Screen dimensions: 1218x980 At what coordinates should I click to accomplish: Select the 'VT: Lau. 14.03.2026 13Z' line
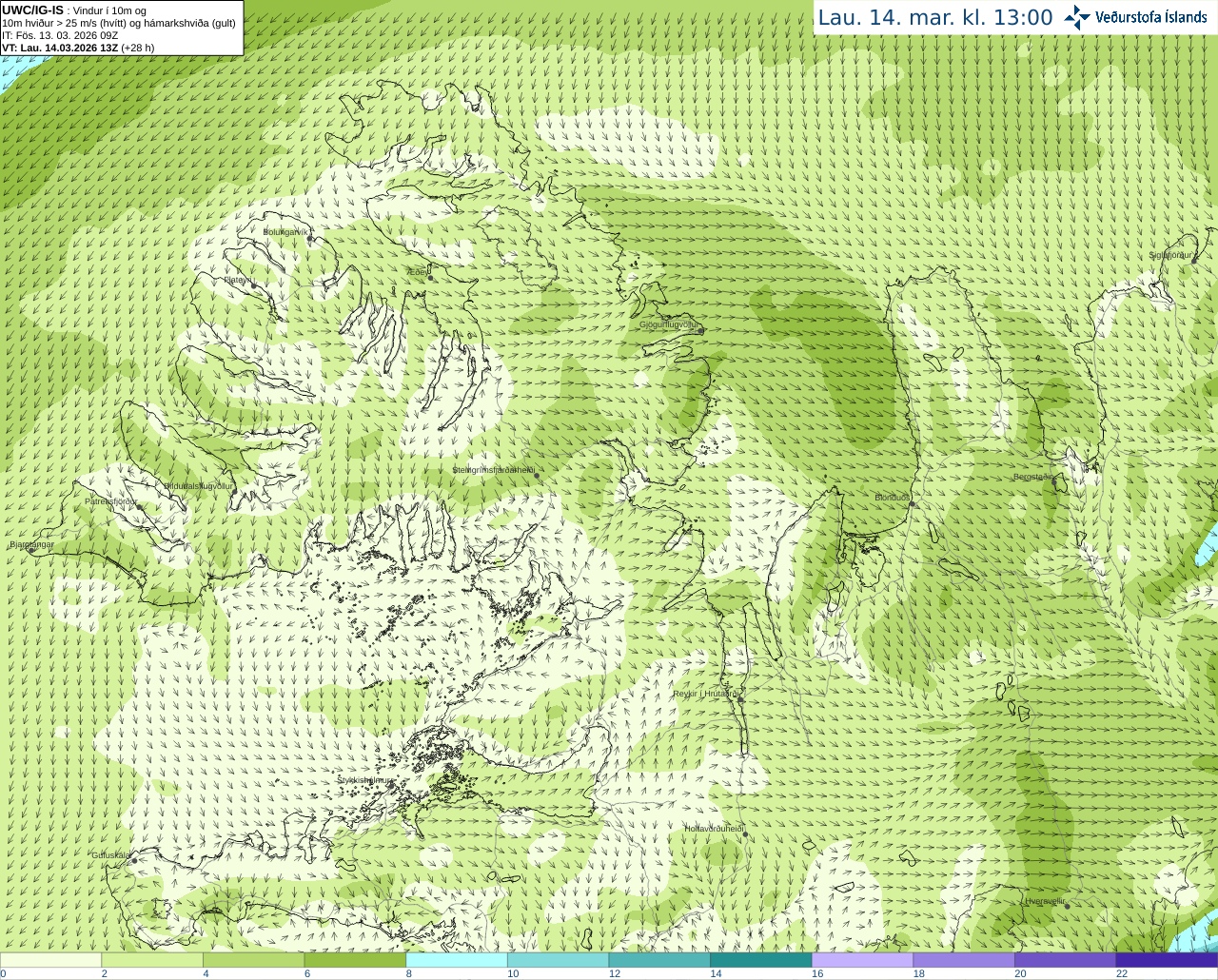coord(60,48)
